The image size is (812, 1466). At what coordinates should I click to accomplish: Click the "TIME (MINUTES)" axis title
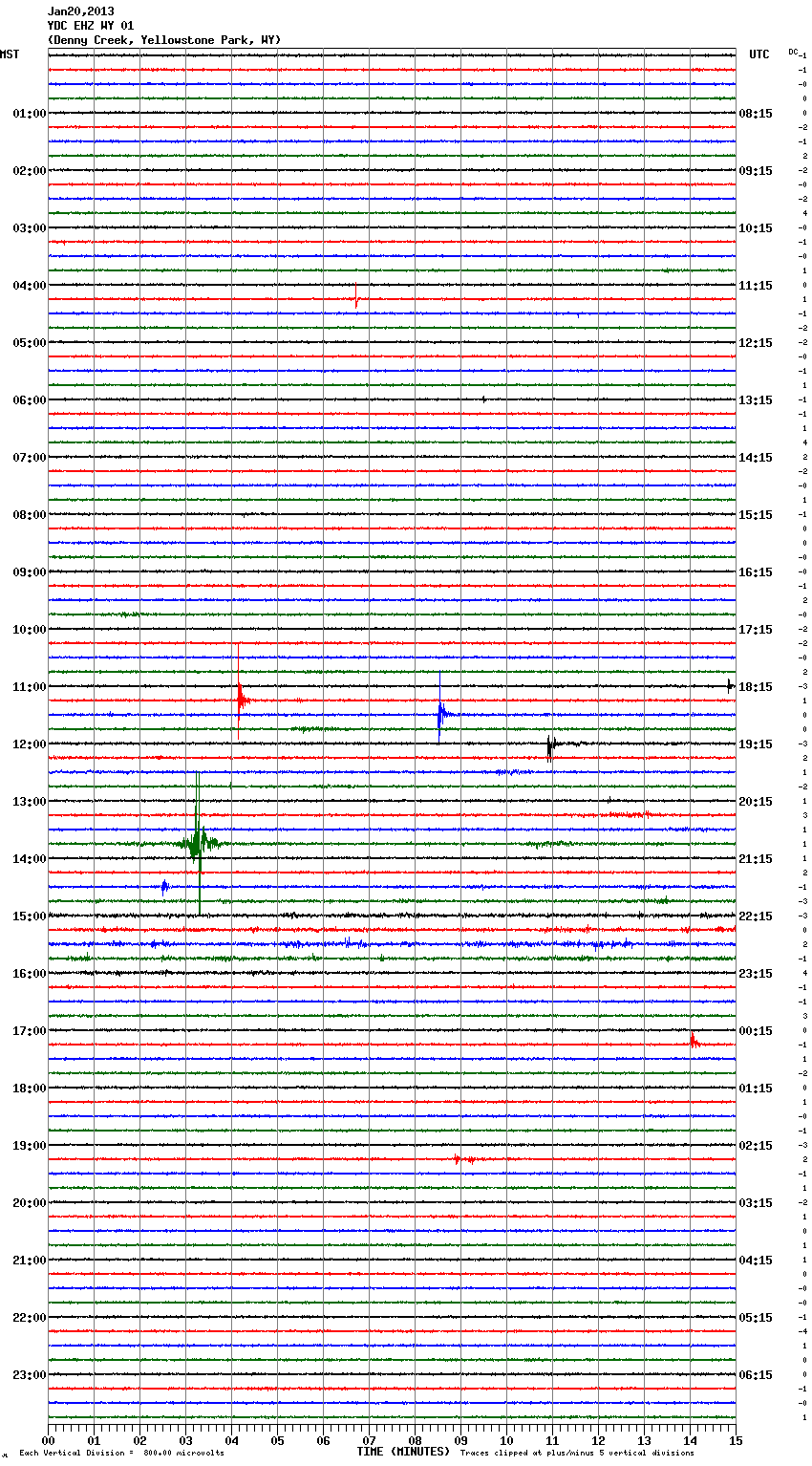(x=403, y=1452)
